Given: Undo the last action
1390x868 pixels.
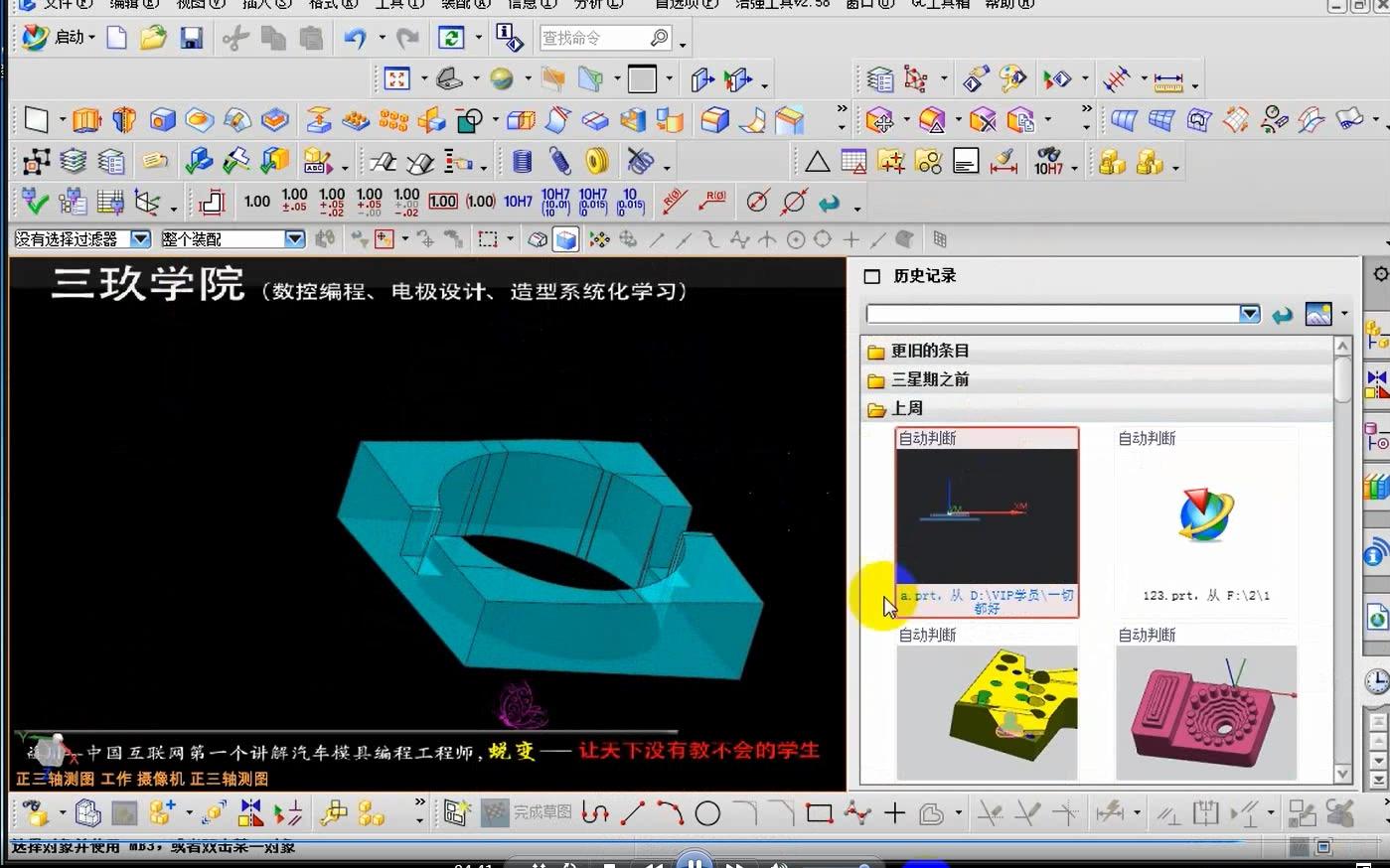Looking at the screenshot, I should coord(356,37).
